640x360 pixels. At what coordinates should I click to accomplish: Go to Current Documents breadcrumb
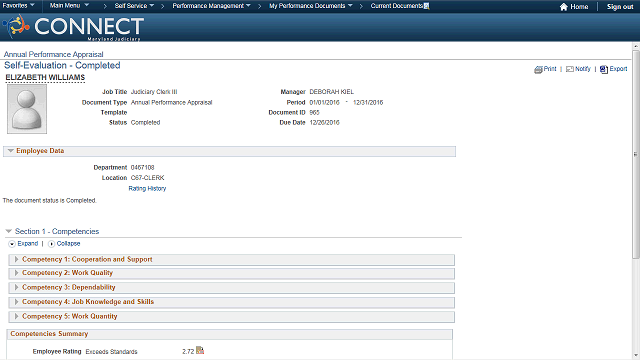point(397,6)
